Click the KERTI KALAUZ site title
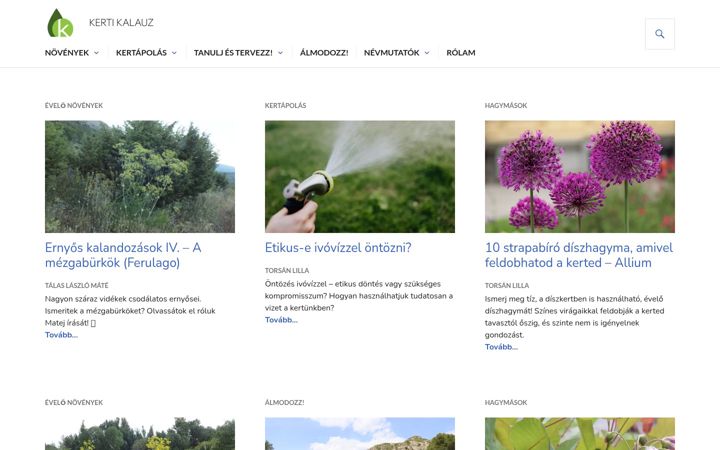The height and width of the screenshot is (450, 720). (x=121, y=22)
